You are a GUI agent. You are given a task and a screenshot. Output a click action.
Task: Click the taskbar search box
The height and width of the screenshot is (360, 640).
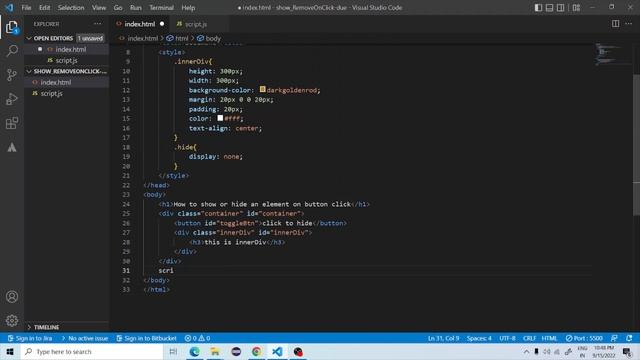coord(92,351)
